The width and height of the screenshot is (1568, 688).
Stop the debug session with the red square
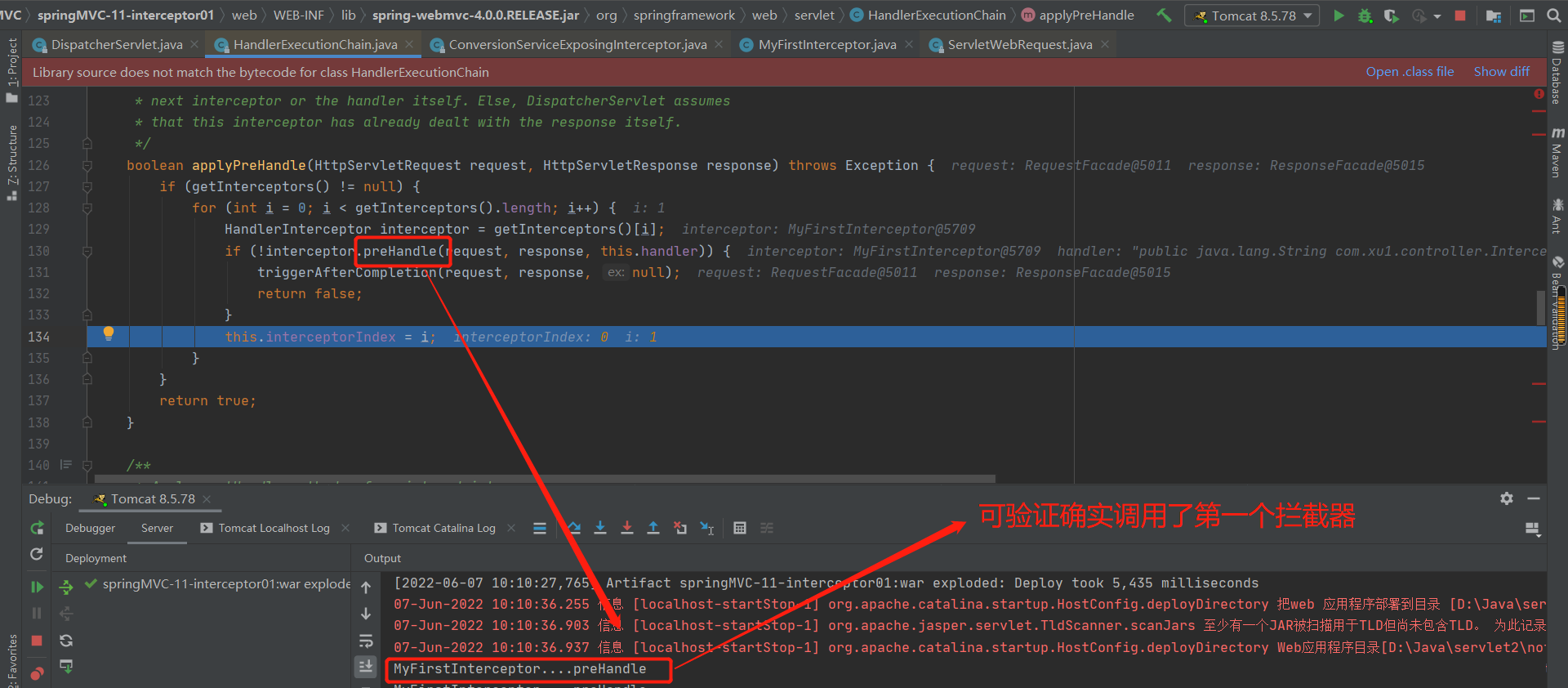[37, 641]
